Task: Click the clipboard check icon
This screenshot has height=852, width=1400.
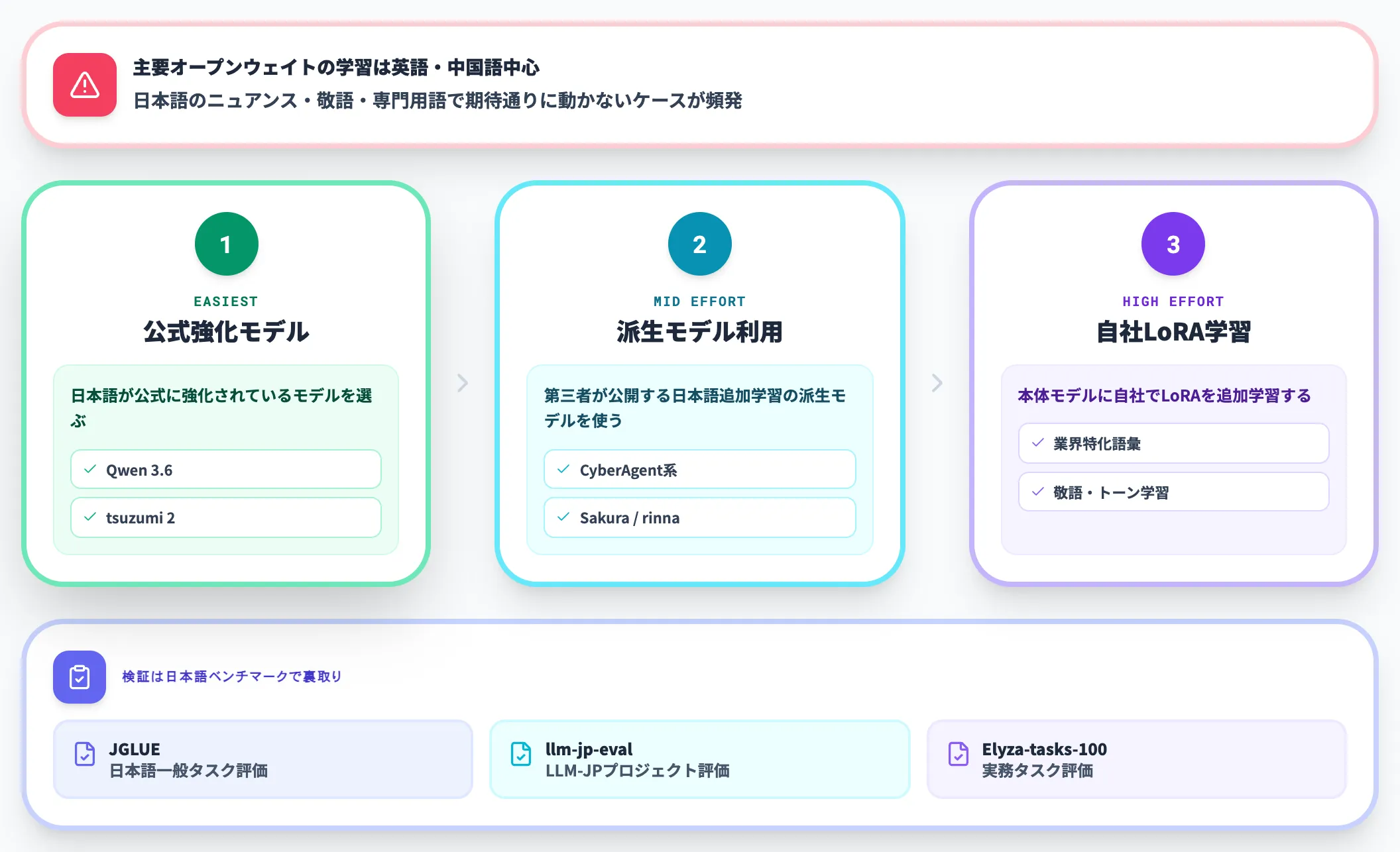Action: click(80, 677)
